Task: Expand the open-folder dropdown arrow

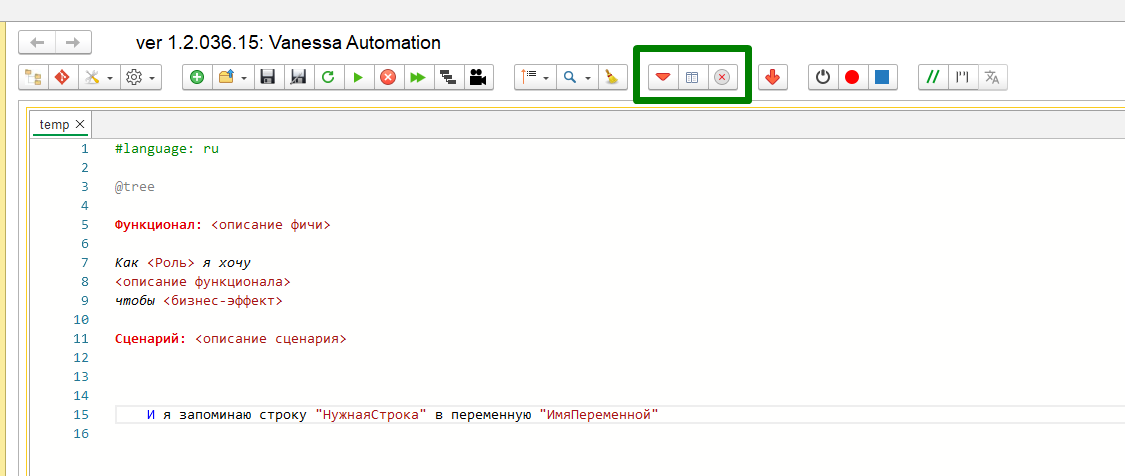Action: coord(245,78)
